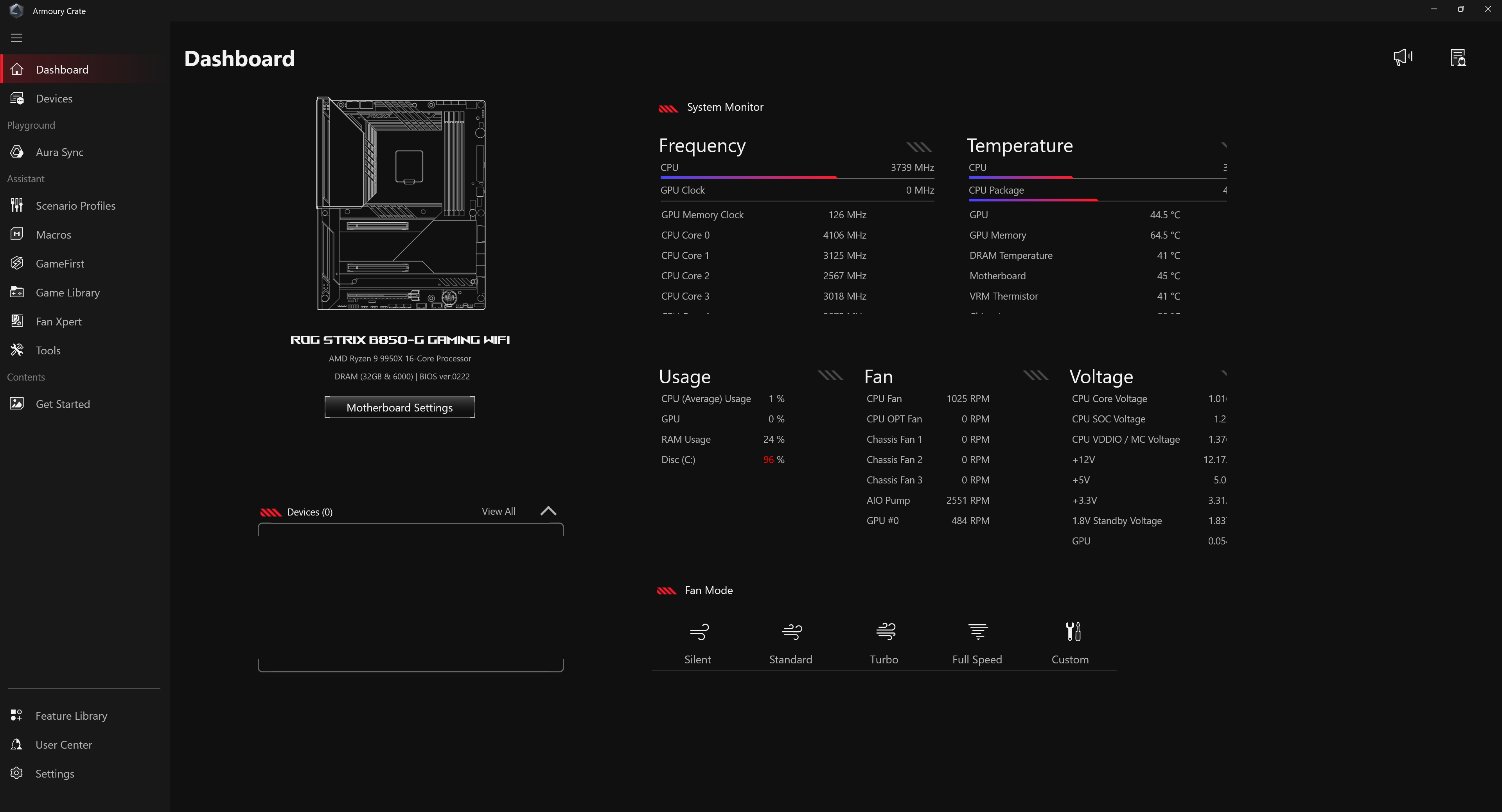Image resolution: width=1502 pixels, height=812 pixels.
Task: Open the hamburger navigation menu
Action: click(x=16, y=38)
